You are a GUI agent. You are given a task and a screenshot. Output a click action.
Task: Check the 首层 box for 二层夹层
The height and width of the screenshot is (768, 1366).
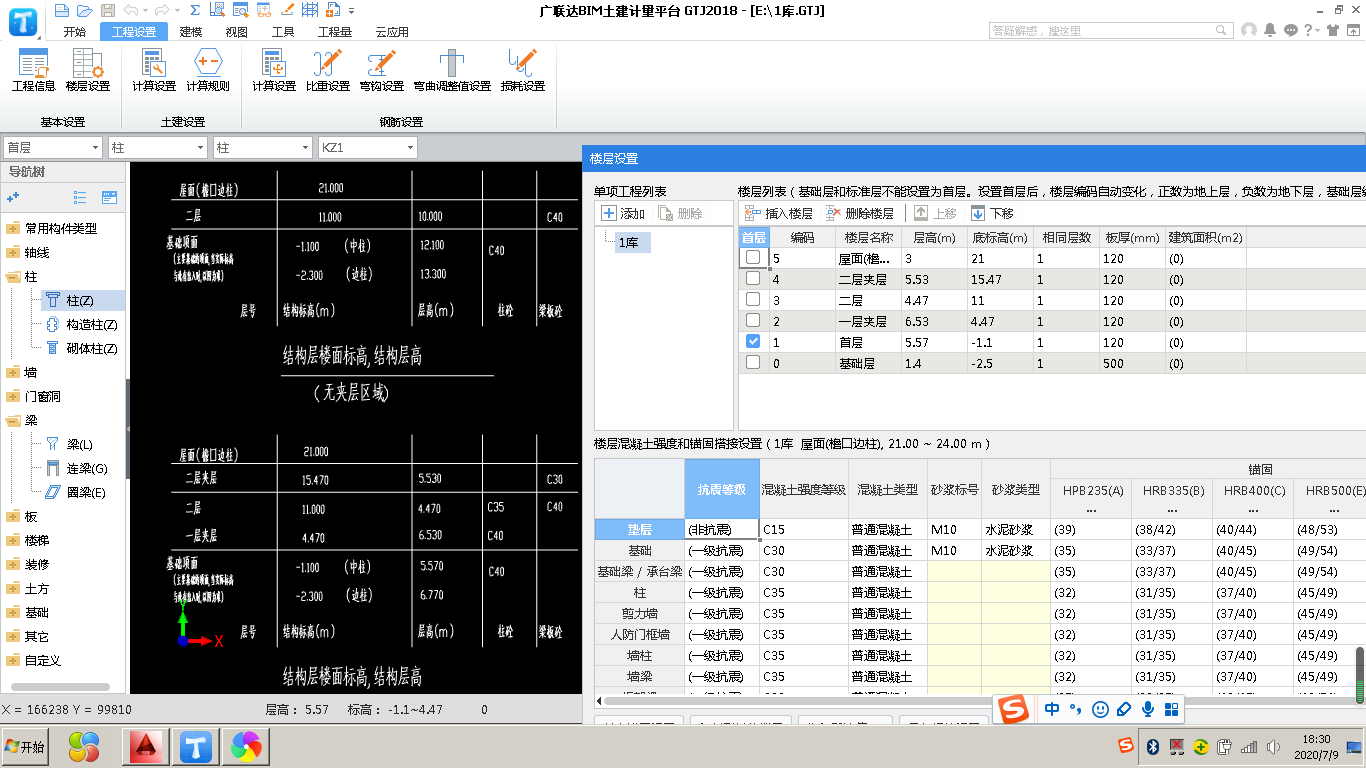pyautogui.click(x=753, y=279)
